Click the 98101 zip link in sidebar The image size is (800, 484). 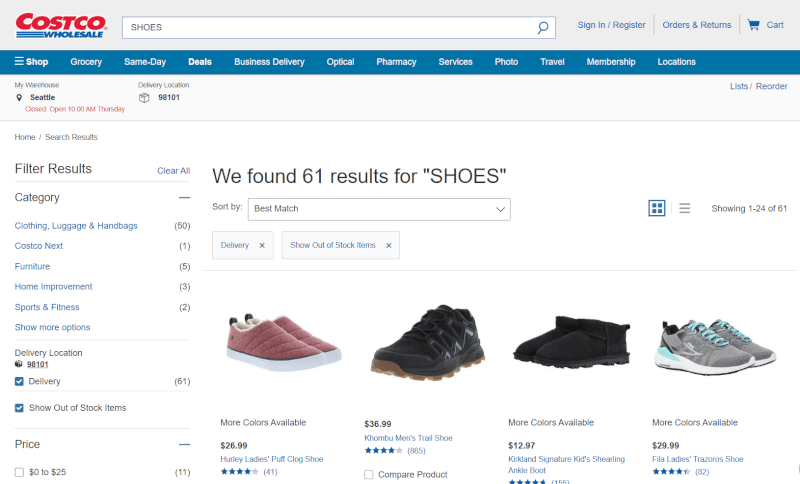[38, 364]
